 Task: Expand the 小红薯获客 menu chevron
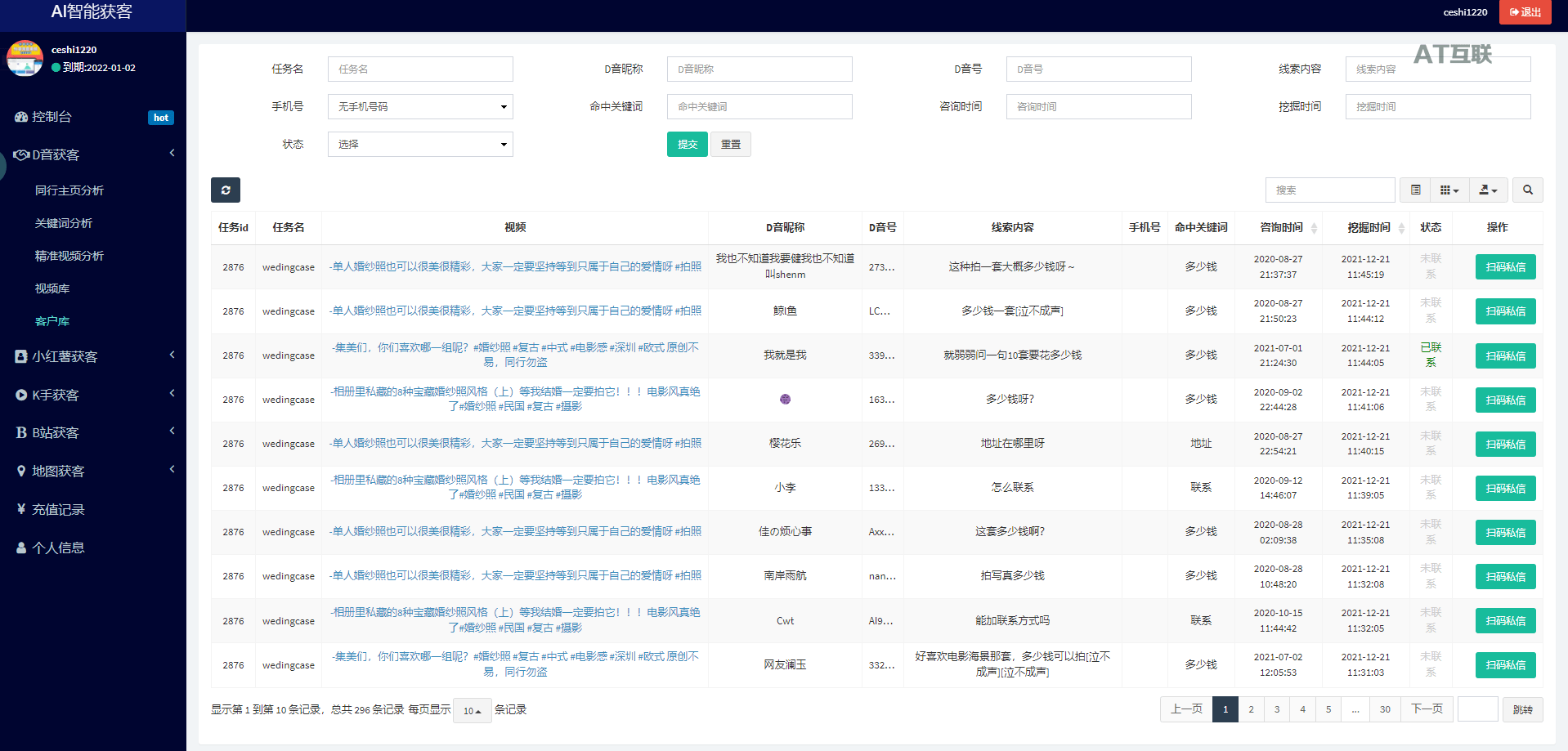(x=172, y=355)
